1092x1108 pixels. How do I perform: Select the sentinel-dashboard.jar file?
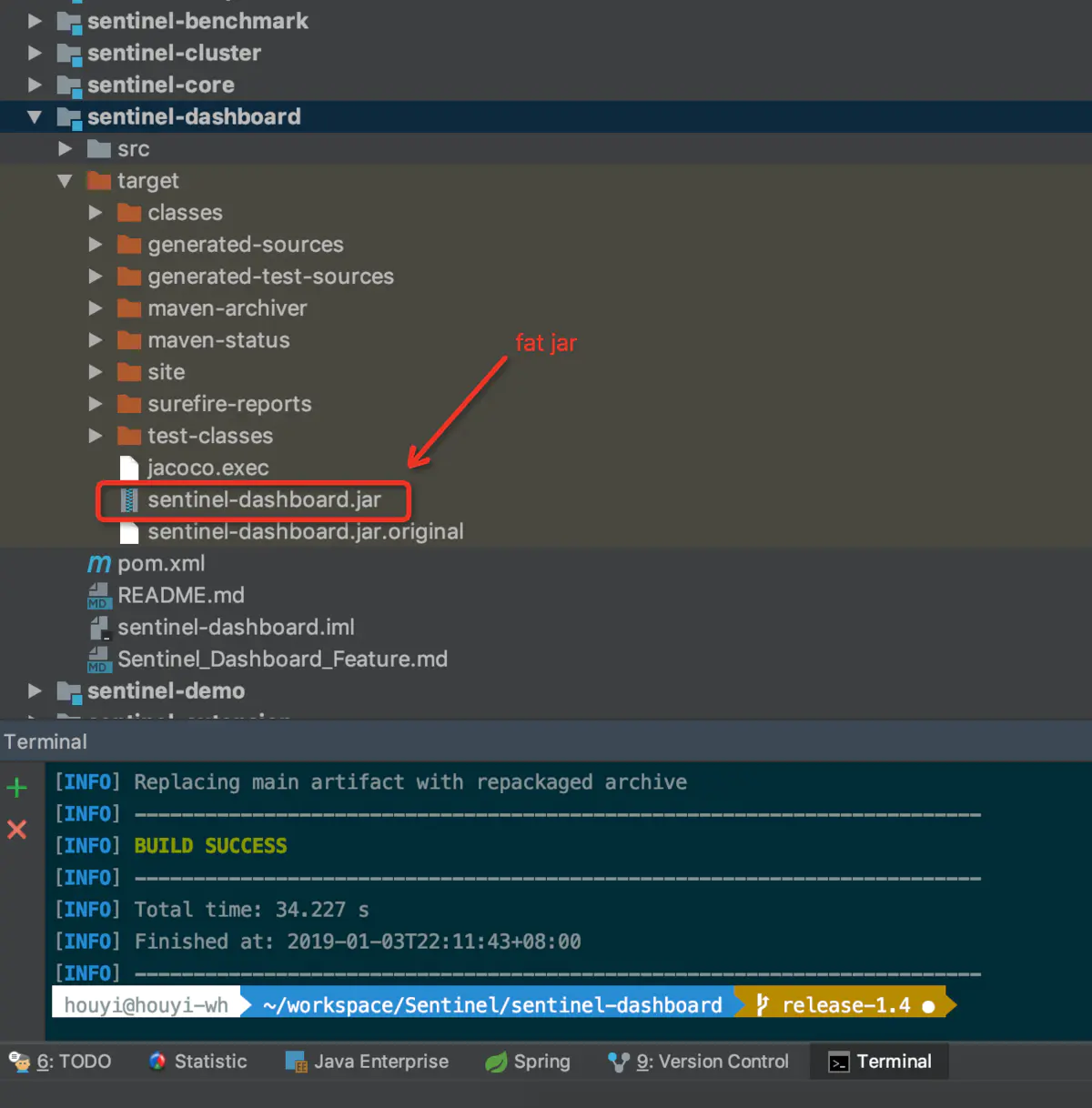[x=264, y=499]
